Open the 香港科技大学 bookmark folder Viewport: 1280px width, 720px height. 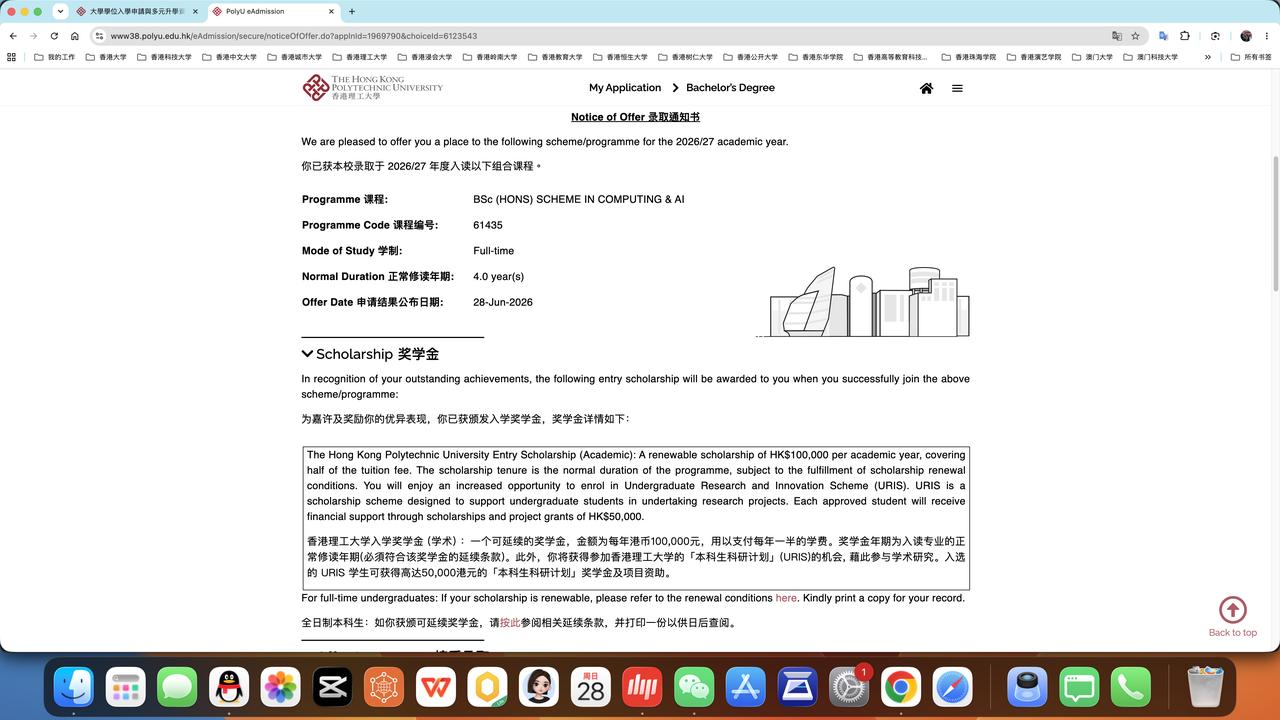point(165,57)
